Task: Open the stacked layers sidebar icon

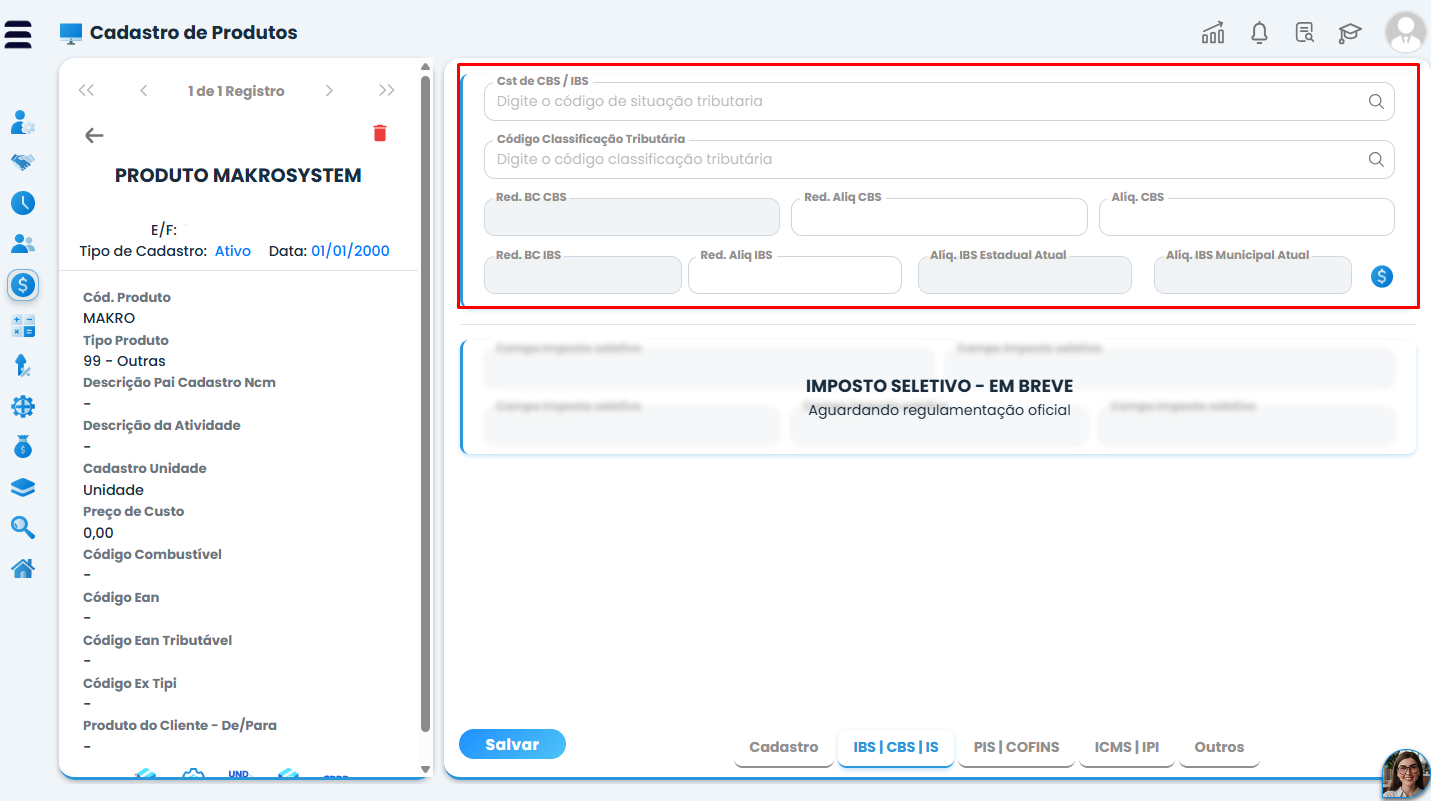Action: 23,487
